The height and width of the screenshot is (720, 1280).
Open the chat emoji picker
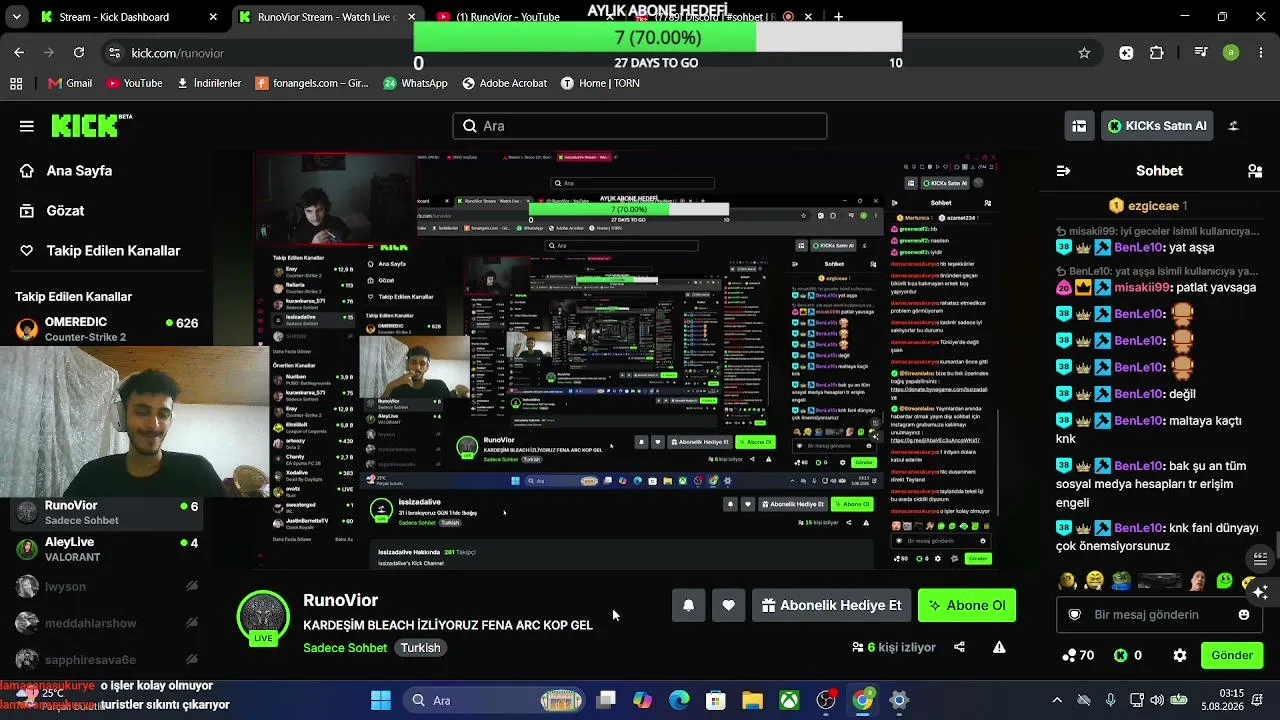tap(1244, 615)
